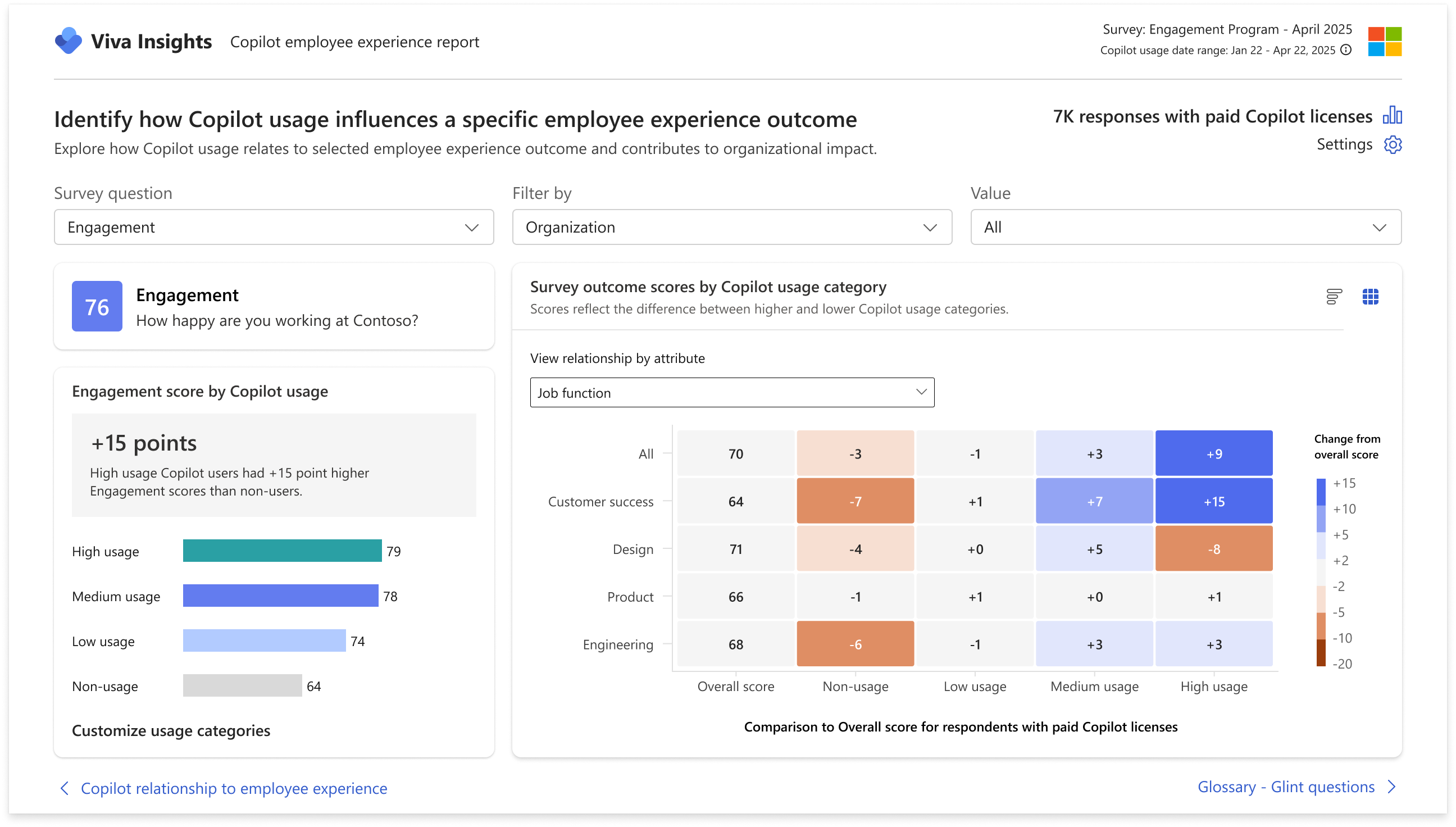Viewport: 1456px width, 827px height.
Task: Open the Survey question Engagement dropdown
Action: click(274, 227)
